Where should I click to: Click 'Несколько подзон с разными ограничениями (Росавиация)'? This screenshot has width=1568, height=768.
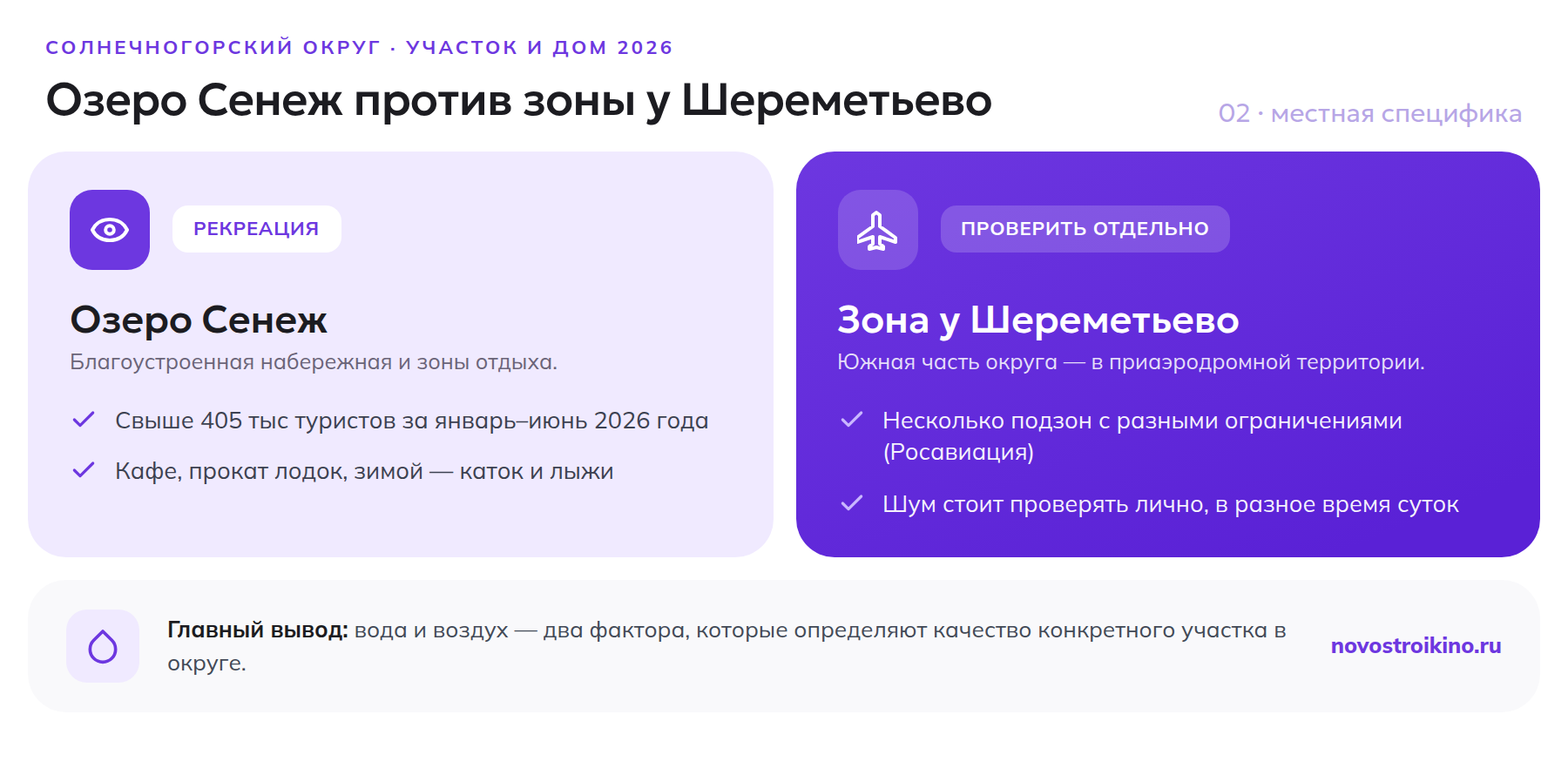coord(1143,436)
